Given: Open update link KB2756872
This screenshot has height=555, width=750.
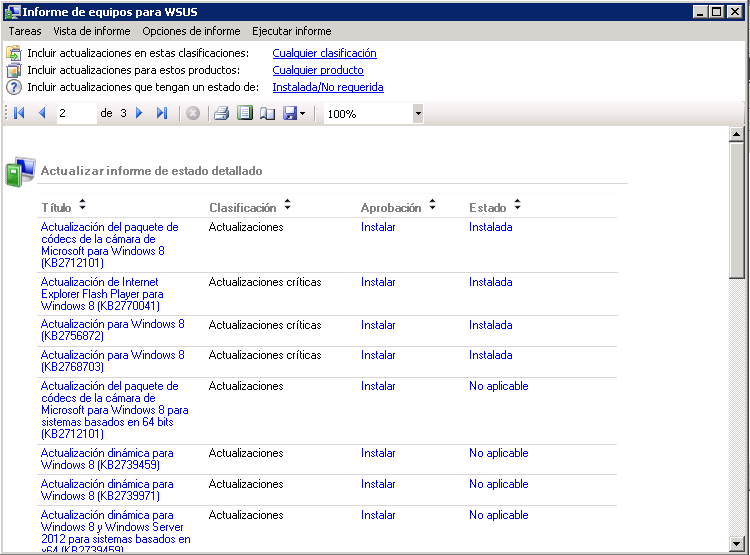Looking at the screenshot, I should click(x=112, y=330).
